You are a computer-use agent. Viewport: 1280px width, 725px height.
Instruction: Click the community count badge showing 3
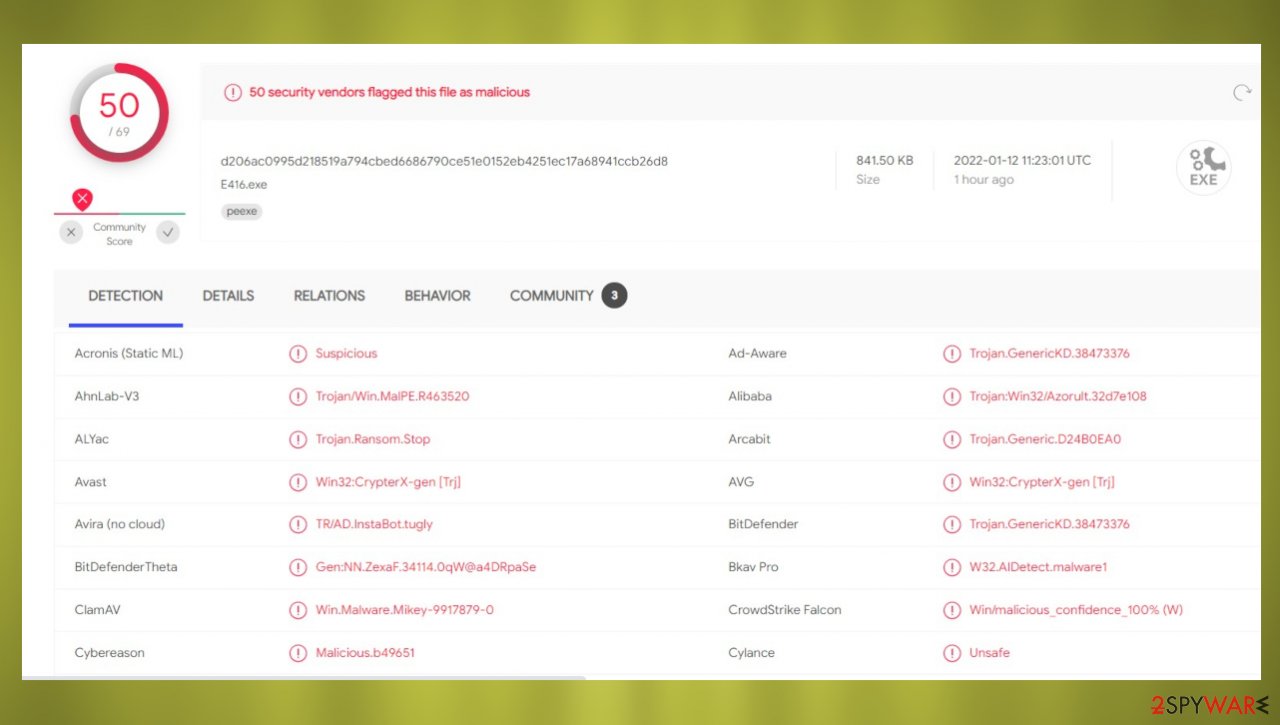(x=614, y=296)
